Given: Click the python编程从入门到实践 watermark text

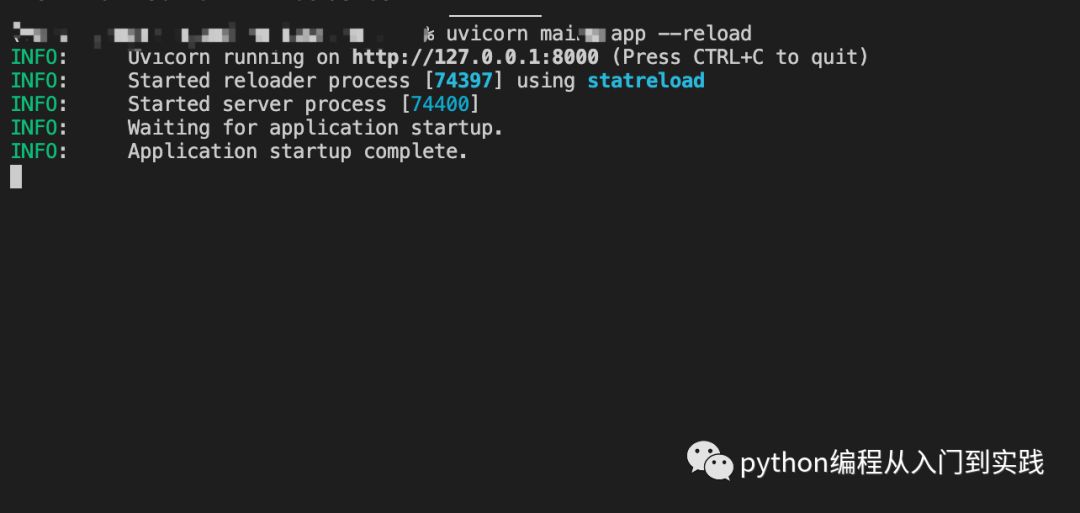Looking at the screenshot, I should pyautogui.click(x=891, y=463).
